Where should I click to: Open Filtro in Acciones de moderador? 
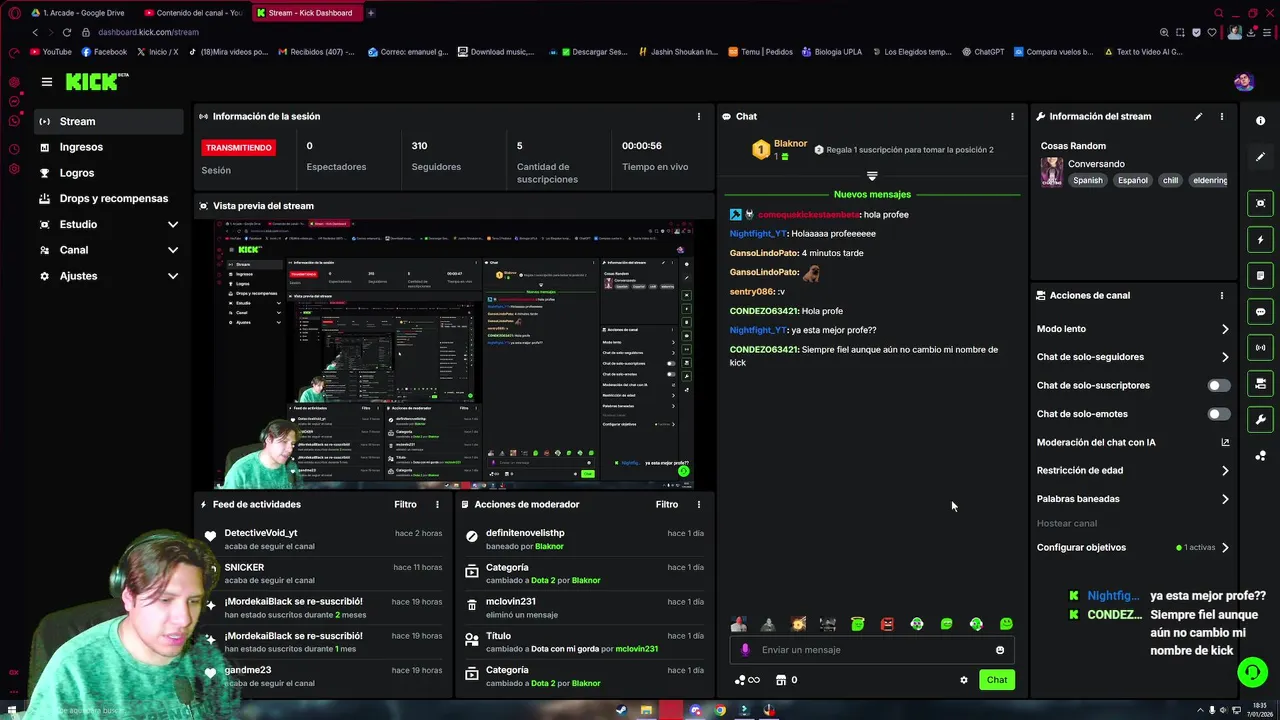click(667, 505)
